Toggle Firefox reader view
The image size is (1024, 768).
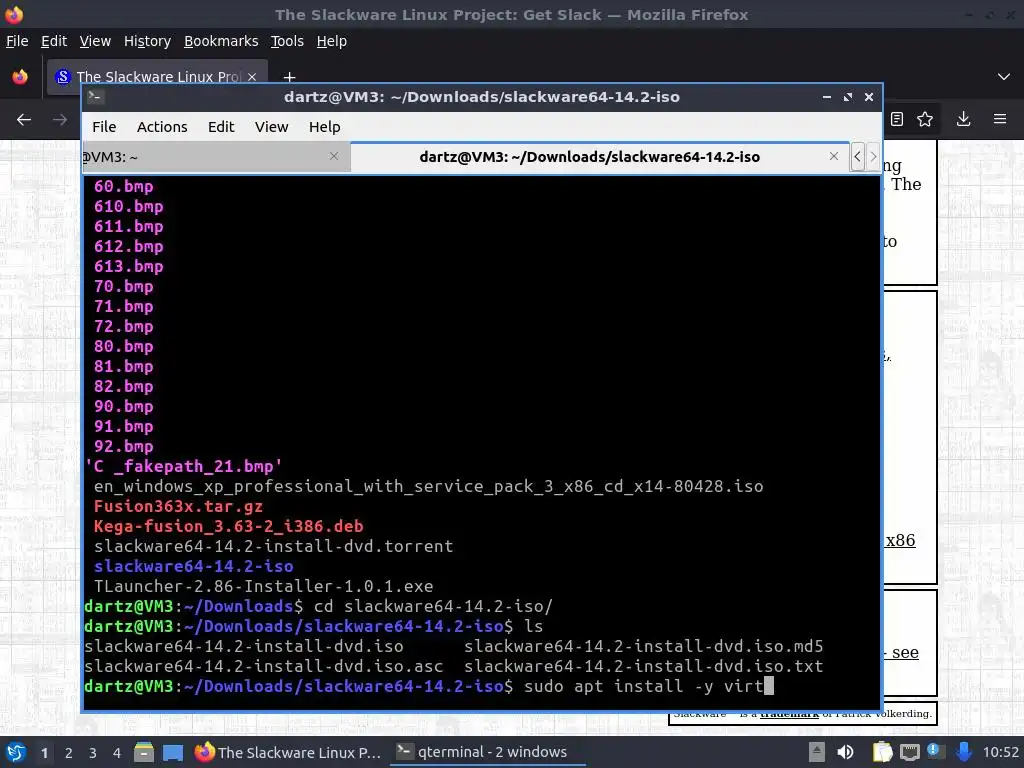(897, 119)
